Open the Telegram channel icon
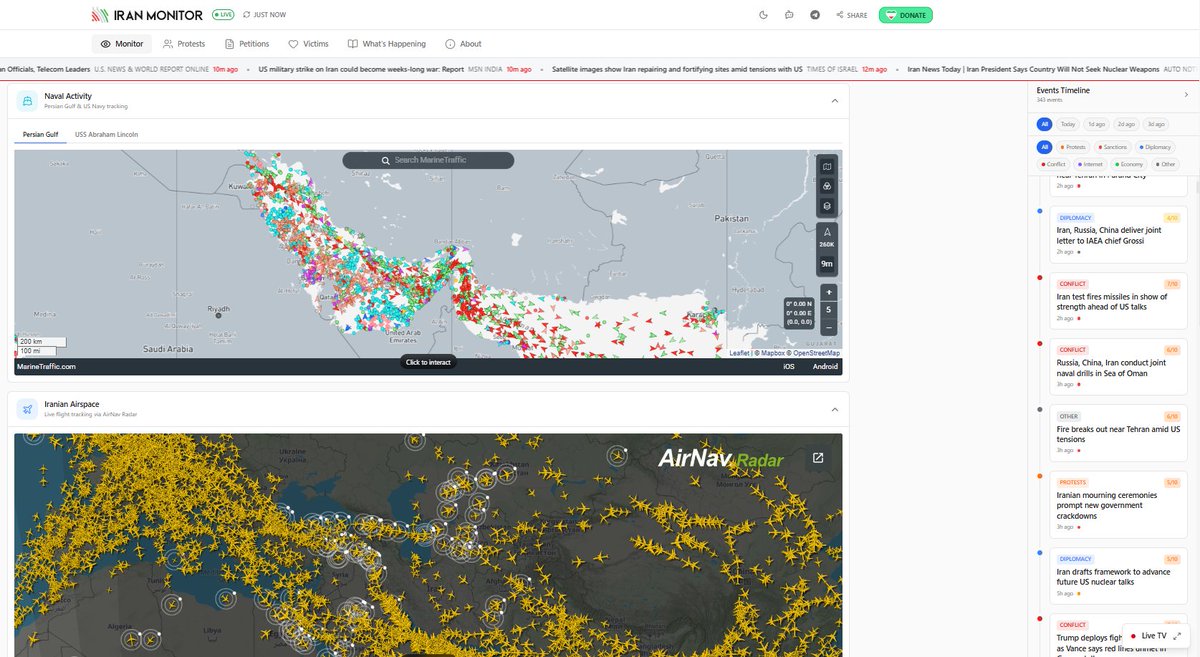 tap(815, 15)
